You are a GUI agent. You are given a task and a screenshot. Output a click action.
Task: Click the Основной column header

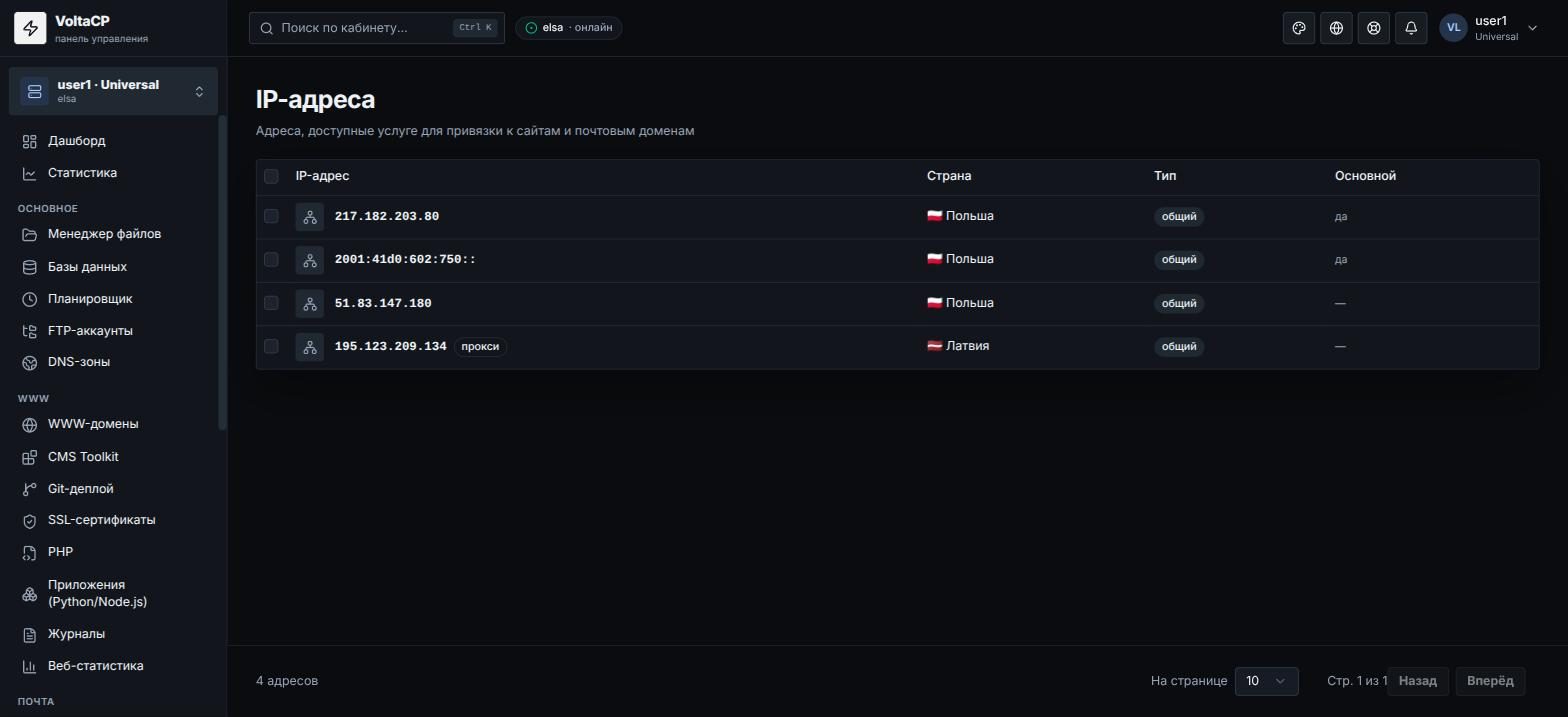pyautogui.click(x=1365, y=176)
